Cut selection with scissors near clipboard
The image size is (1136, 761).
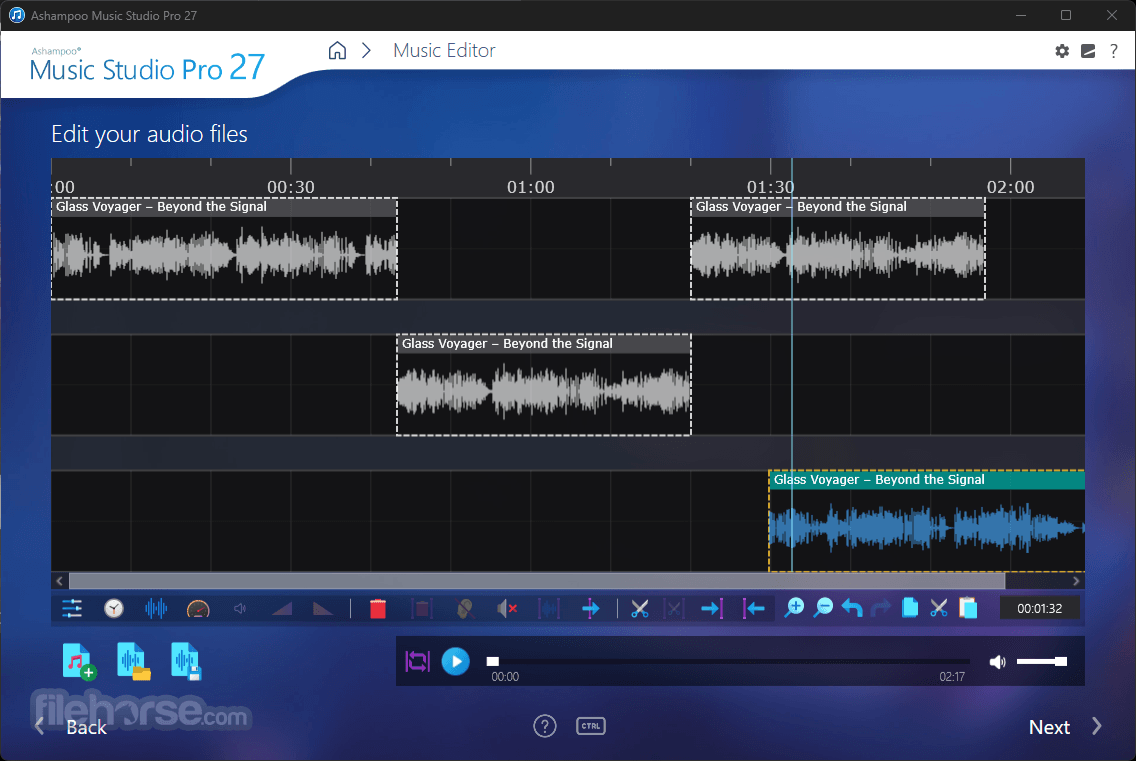pyautogui.click(x=939, y=608)
